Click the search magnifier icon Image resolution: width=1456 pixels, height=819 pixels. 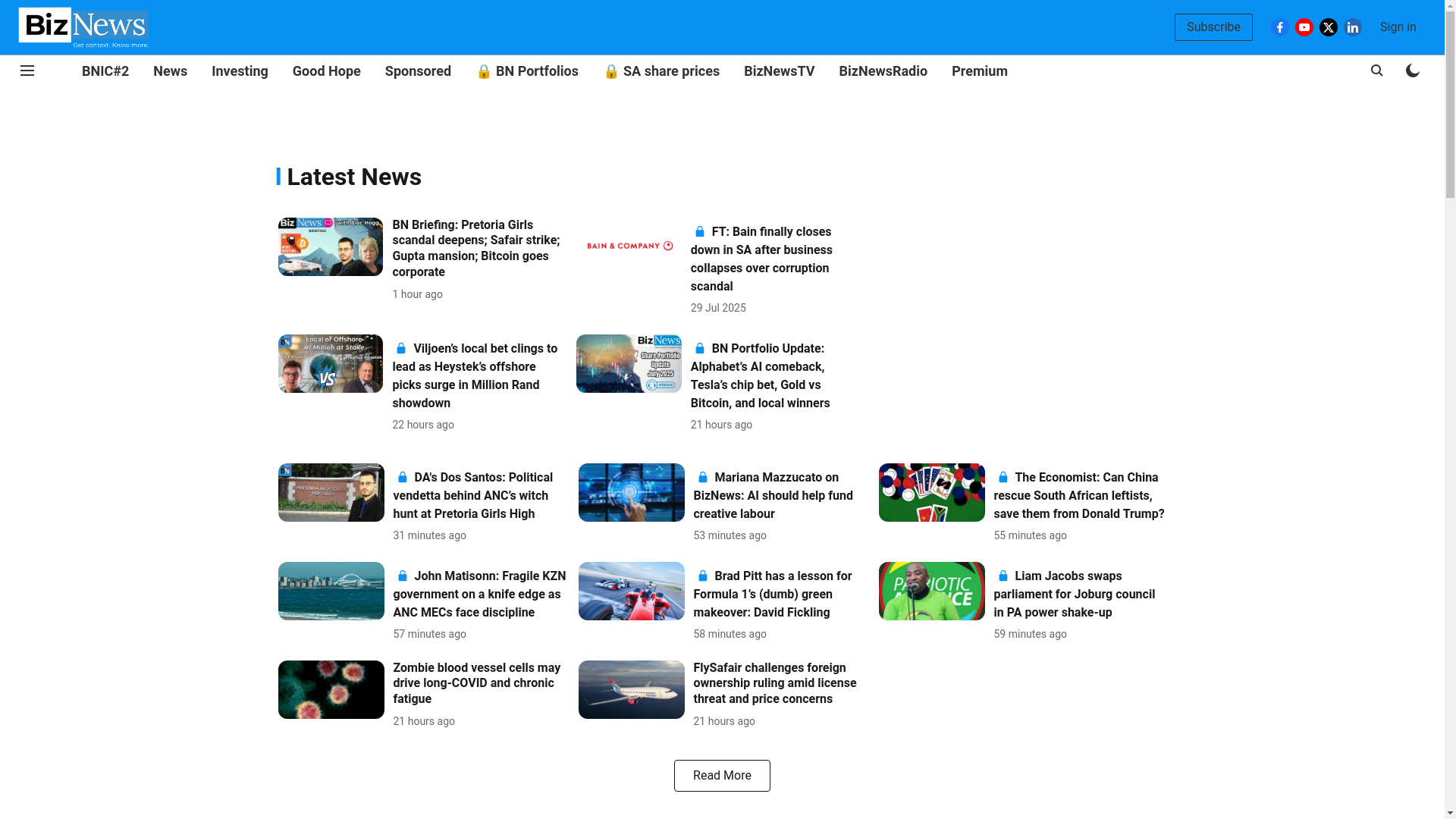[1377, 71]
